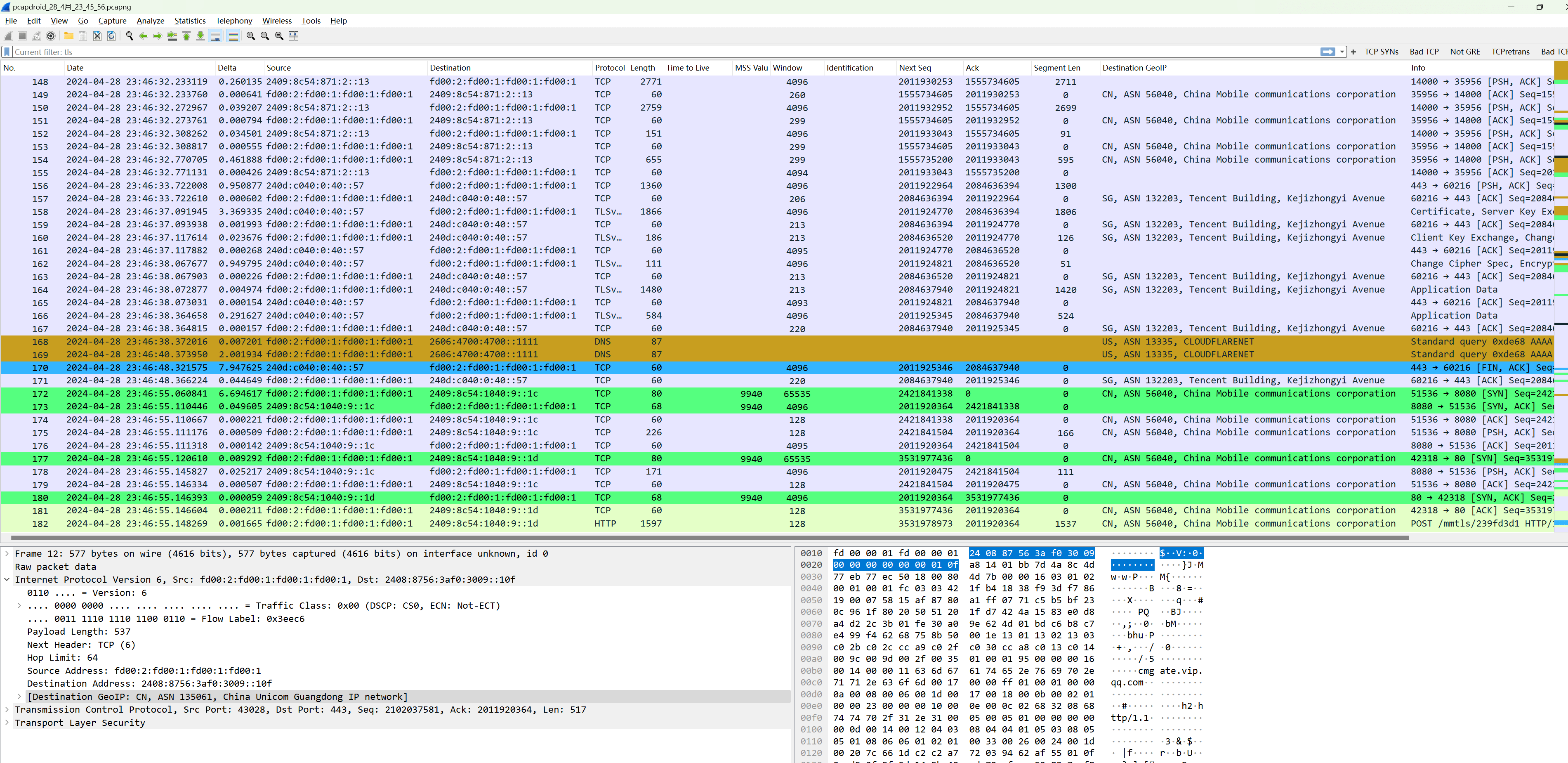Jump to the first packet arrow icon

click(x=186, y=36)
